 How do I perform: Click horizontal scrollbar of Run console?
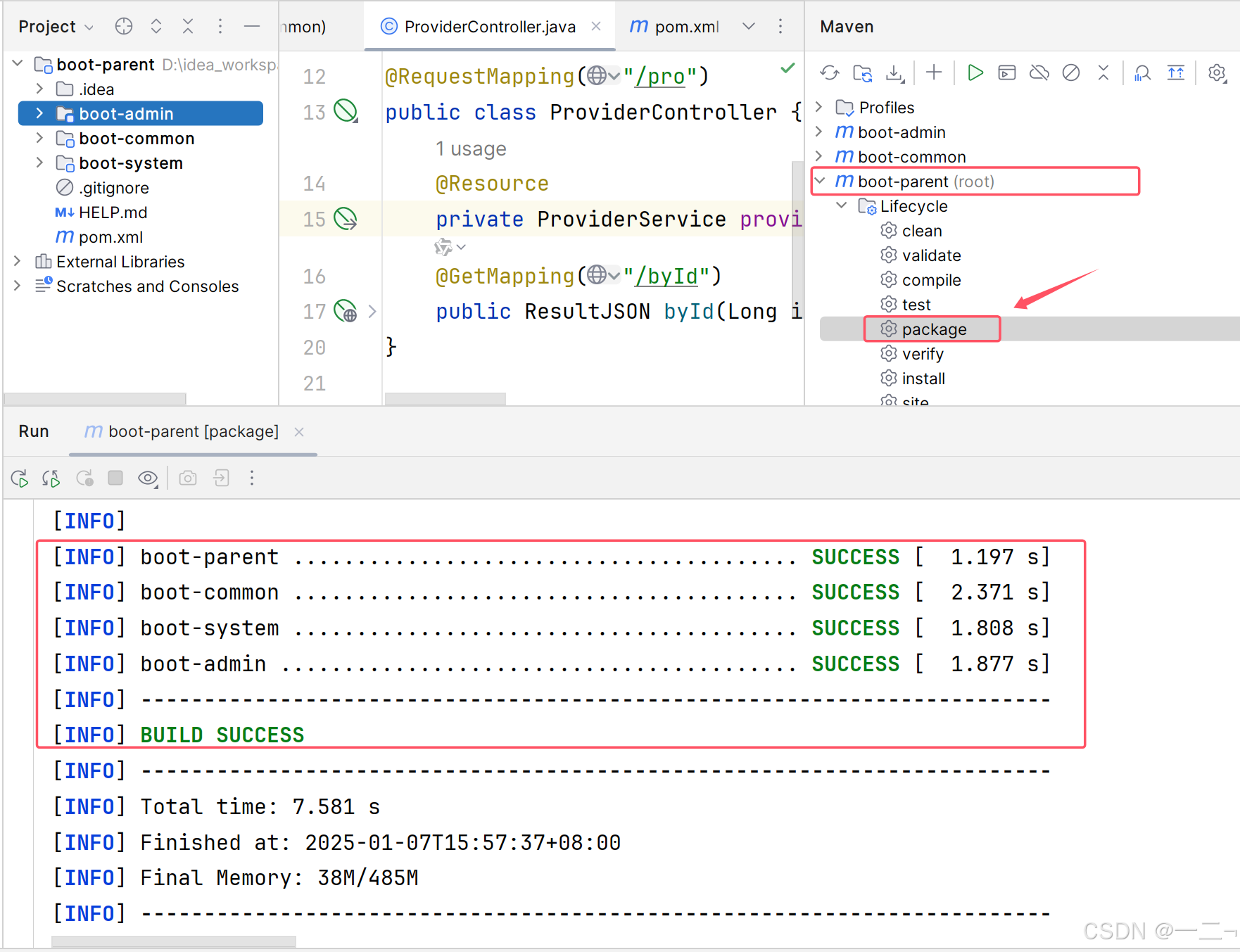tap(174, 942)
